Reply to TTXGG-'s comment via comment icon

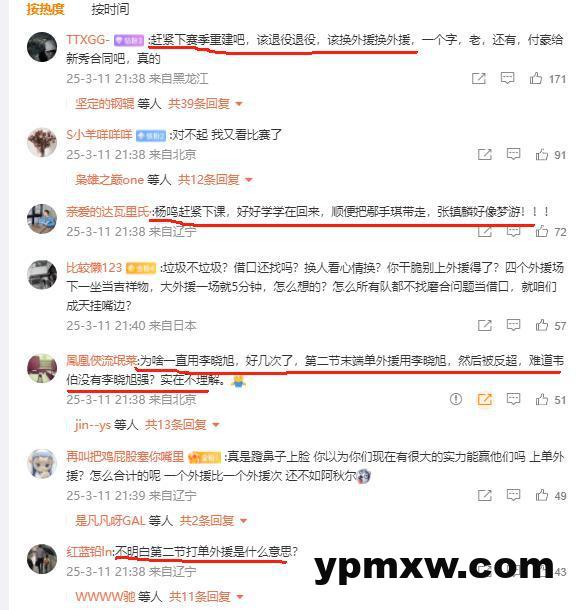coord(507,79)
